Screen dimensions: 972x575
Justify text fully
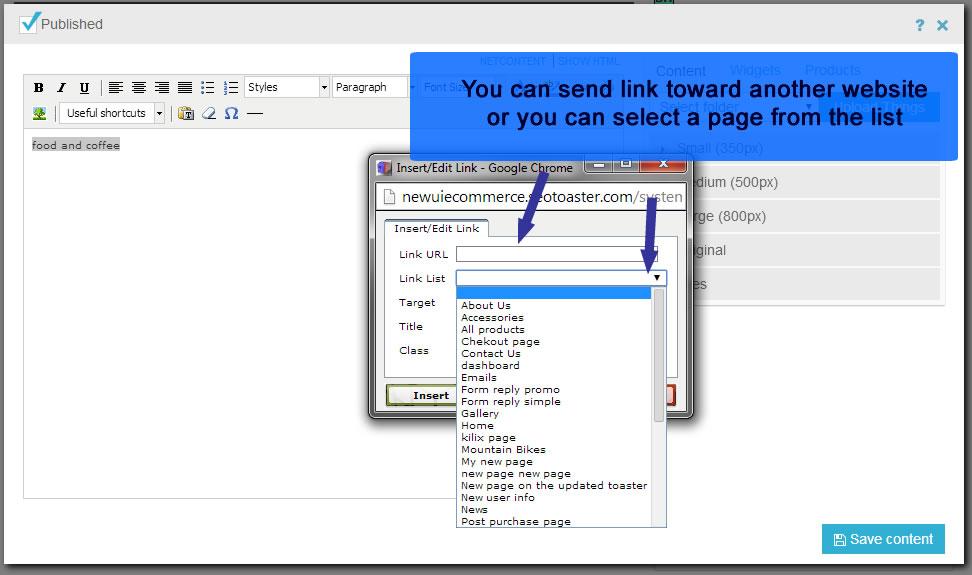pyautogui.click(x=185, y=87)
